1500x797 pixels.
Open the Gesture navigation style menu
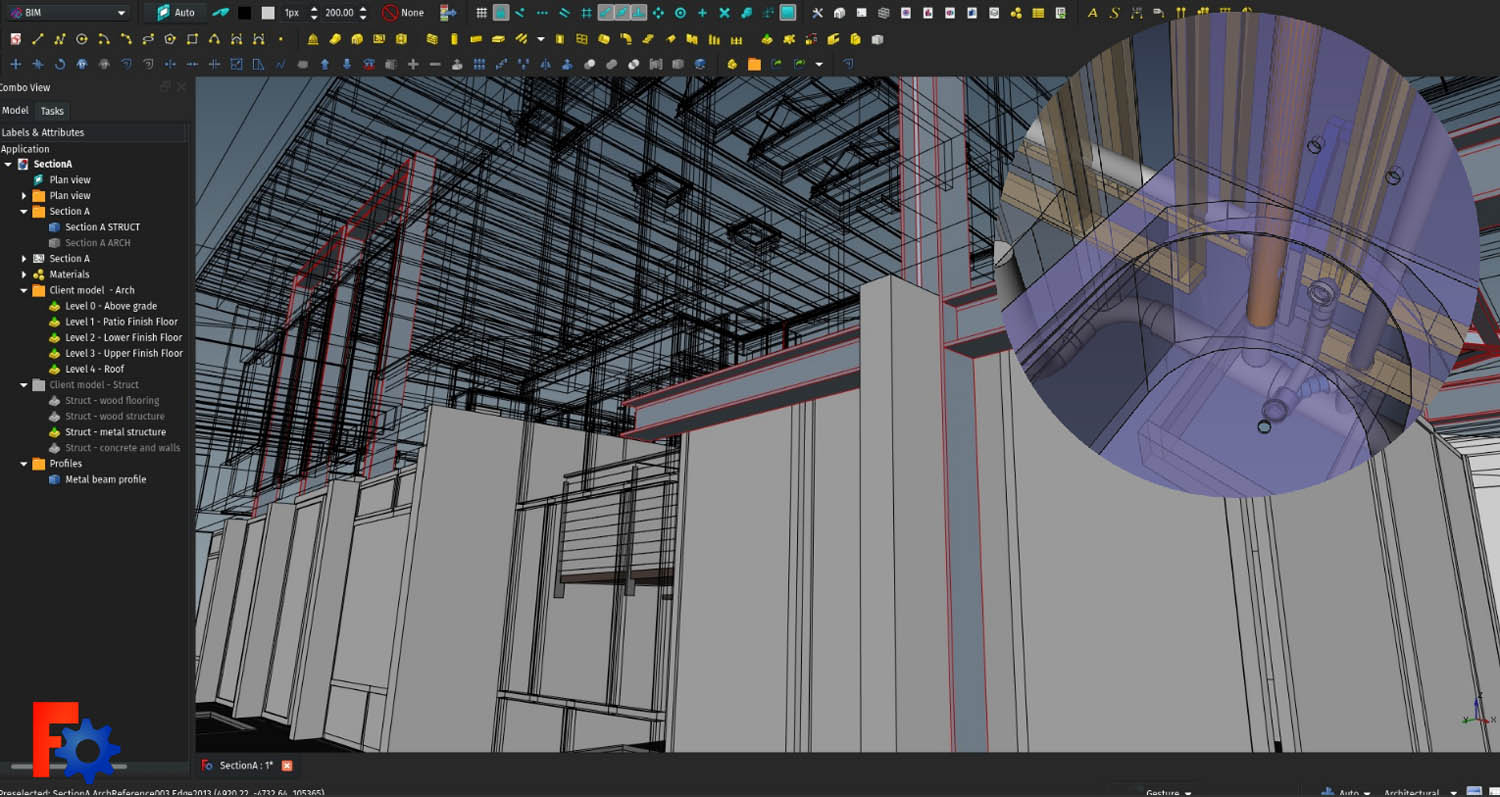pyautogui.click(x=1168, y=792)
